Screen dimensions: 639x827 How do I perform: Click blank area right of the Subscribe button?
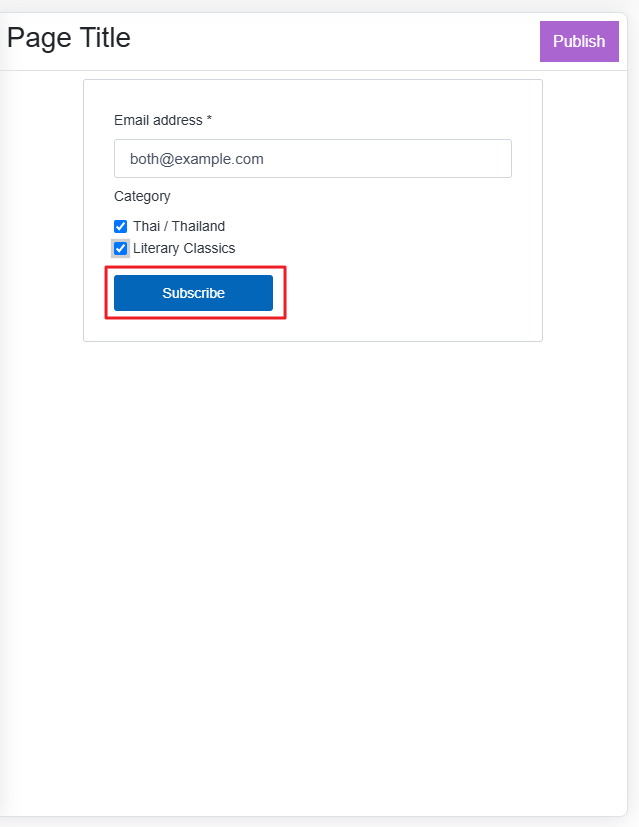pos(400,293)
